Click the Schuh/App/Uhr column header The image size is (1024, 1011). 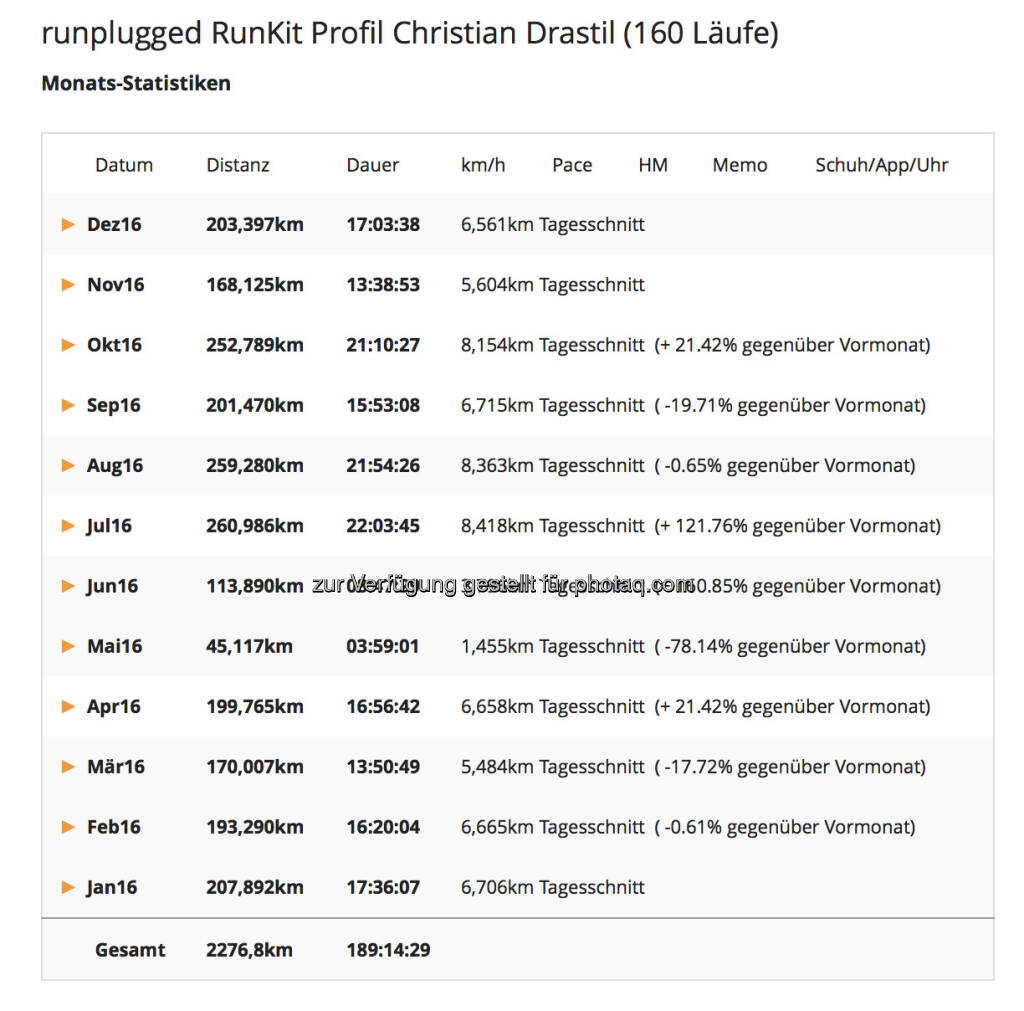(881, 165)
